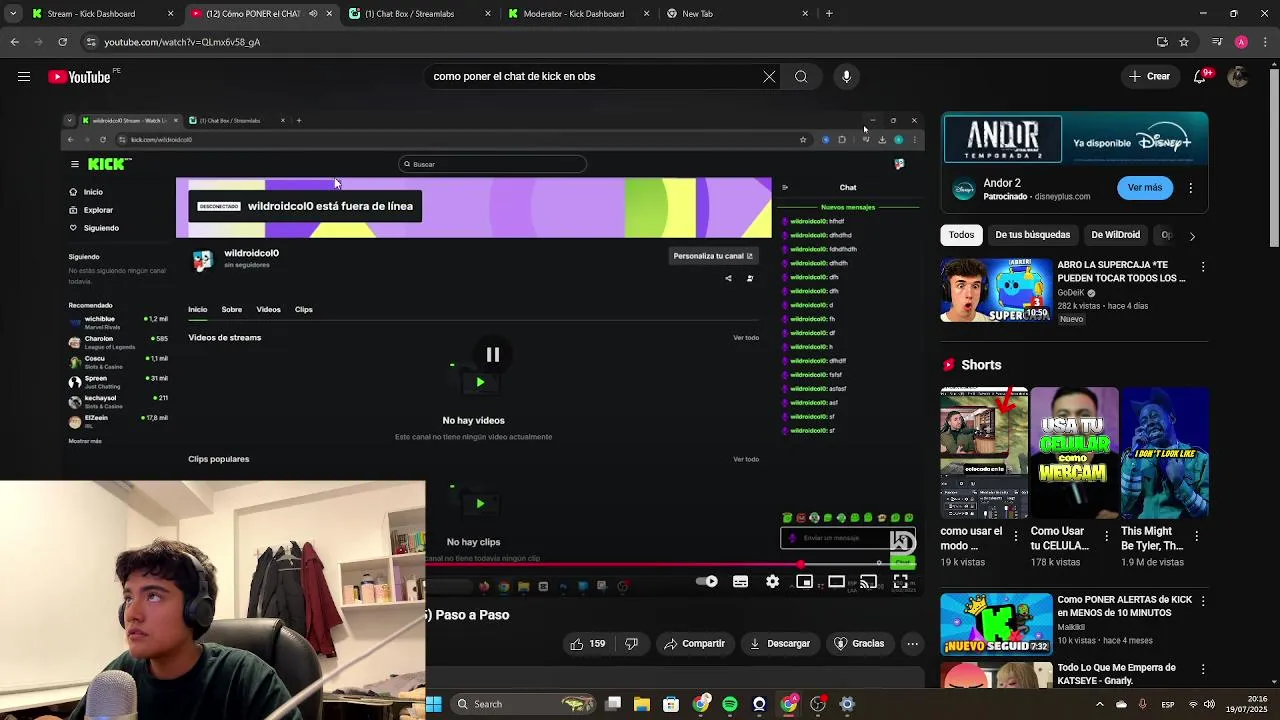This screenshot has width=1280, height=720.
Task: Open the Chrome profile avatar
Action: pos(1241,42)
